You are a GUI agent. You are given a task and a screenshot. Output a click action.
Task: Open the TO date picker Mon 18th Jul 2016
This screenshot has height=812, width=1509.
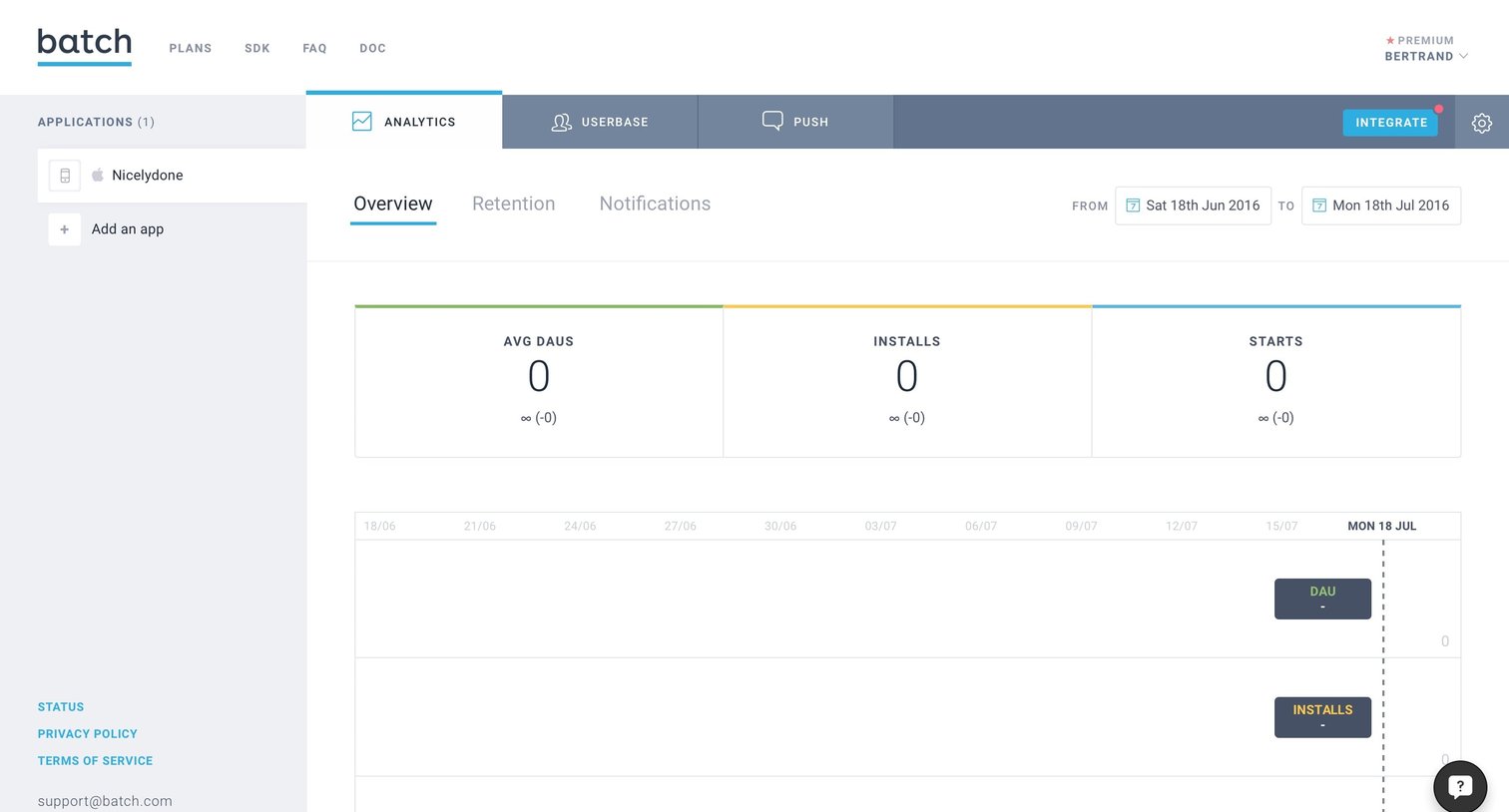[x=1380, y=205]
